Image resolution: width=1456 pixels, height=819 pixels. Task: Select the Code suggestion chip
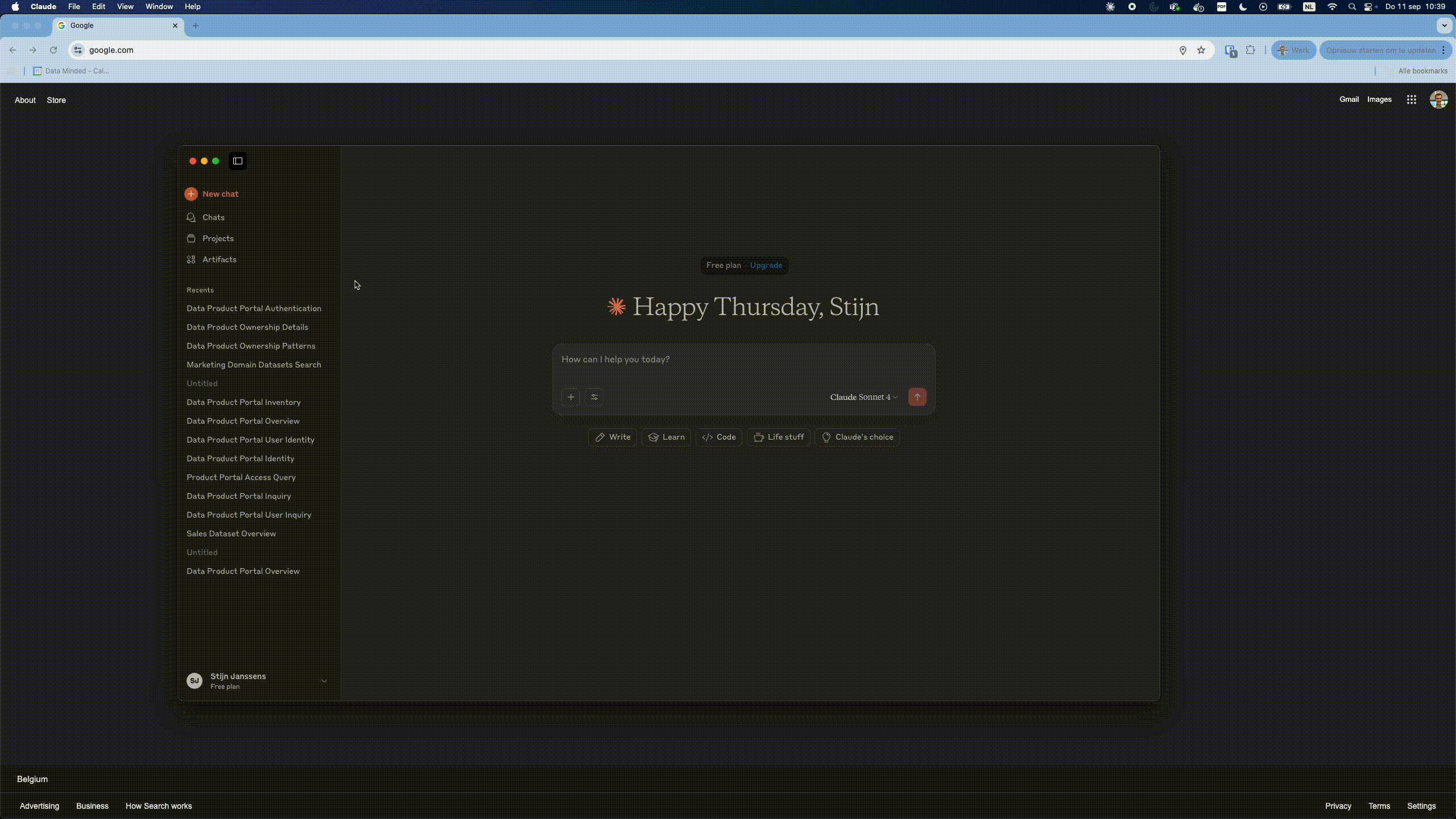pyautogui.click(x=719, y=437)
